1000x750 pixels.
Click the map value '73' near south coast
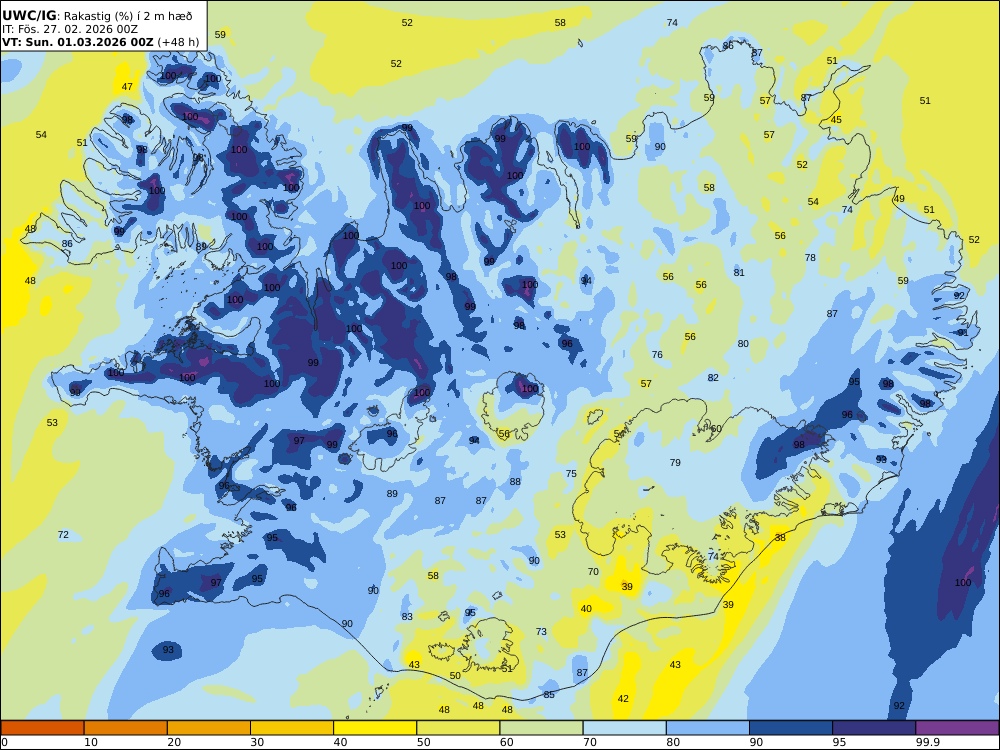click(541, 631)
